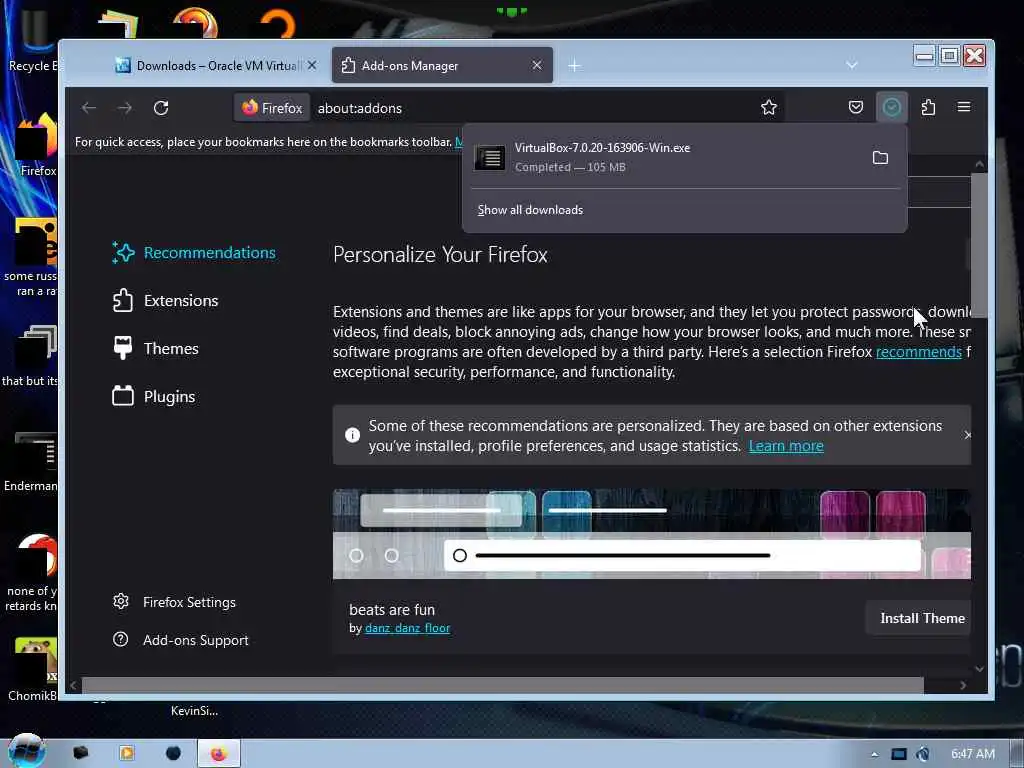Screen dimensions: 1024x768
Task: Reload the current page
Action: tap(161, 108)
